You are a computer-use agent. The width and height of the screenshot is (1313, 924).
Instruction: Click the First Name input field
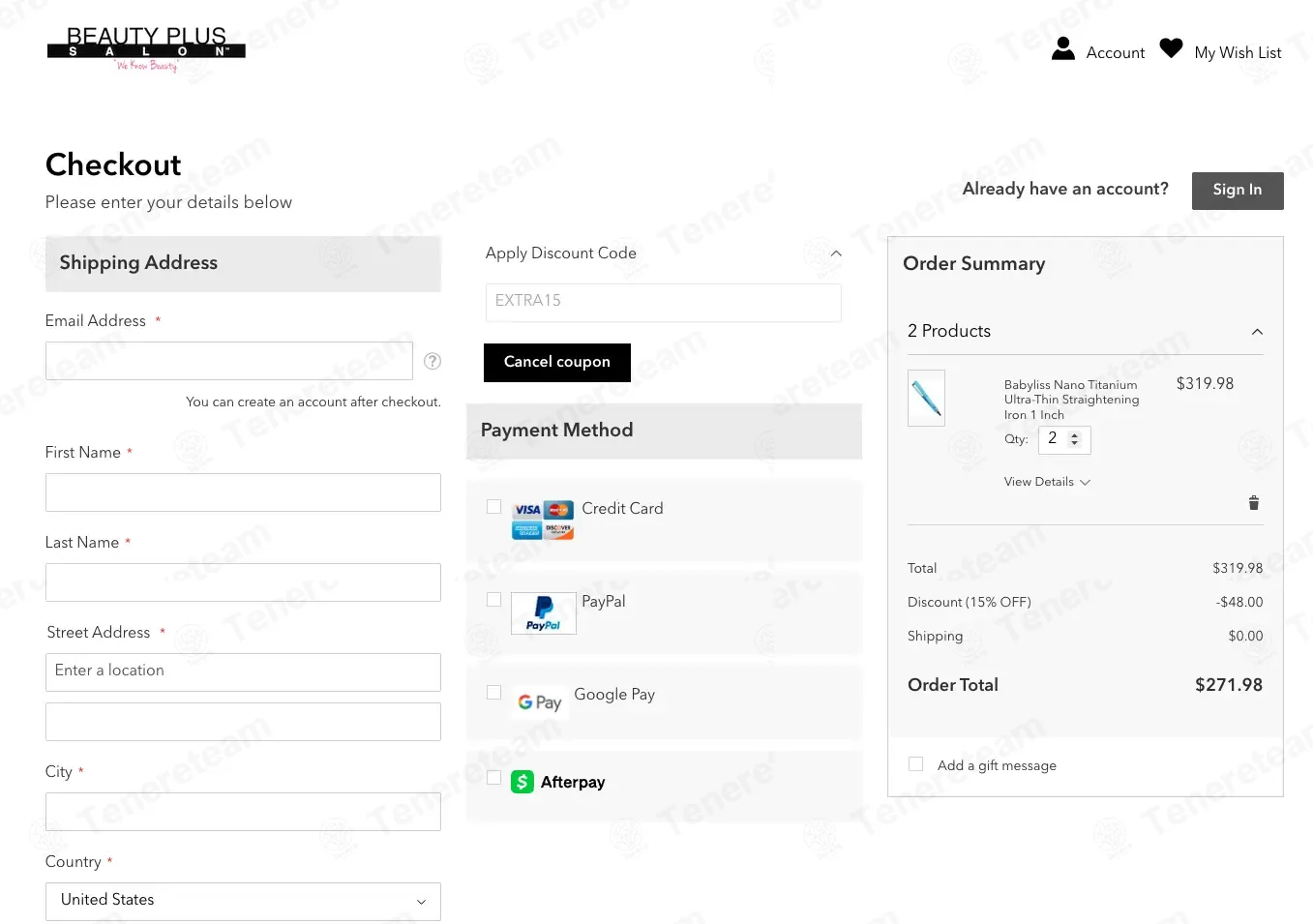243,492
